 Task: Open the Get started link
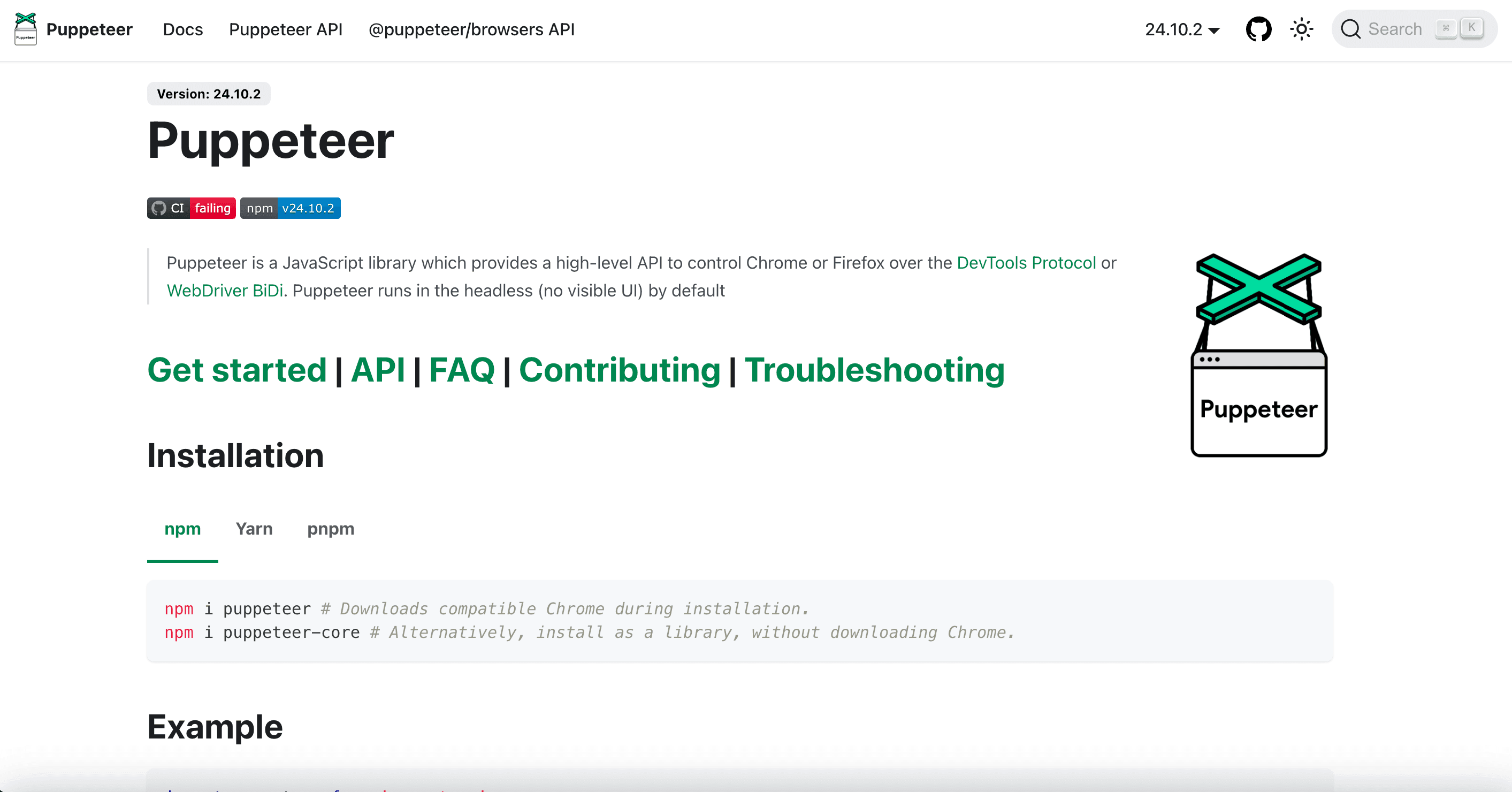tap(236, 370)
